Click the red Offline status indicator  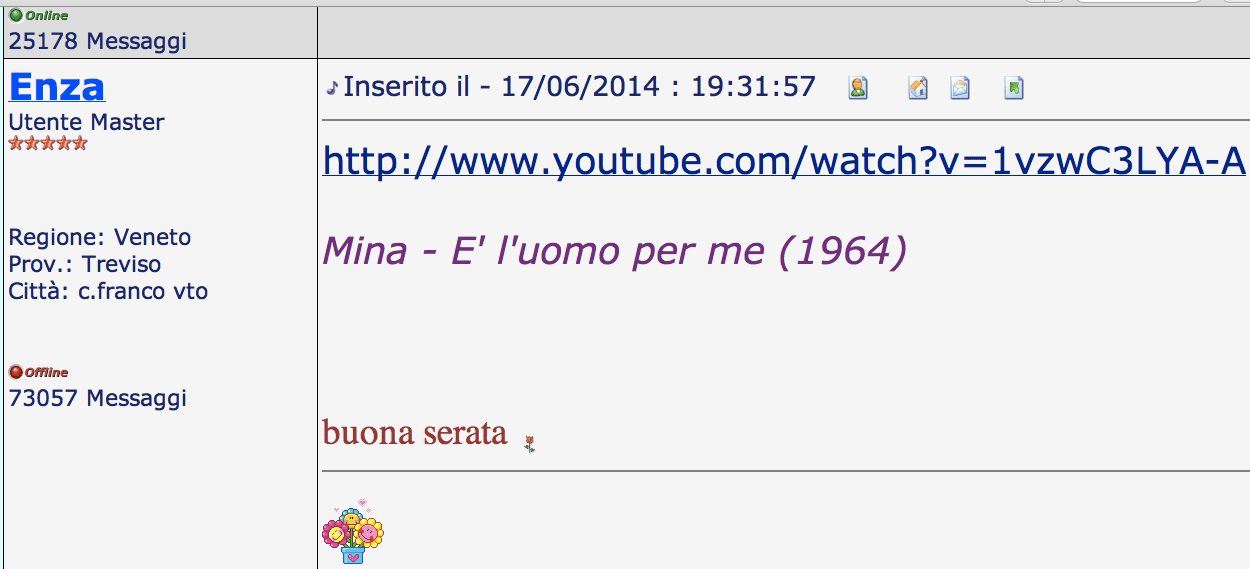pyautogui.click(x=39, y=372)
